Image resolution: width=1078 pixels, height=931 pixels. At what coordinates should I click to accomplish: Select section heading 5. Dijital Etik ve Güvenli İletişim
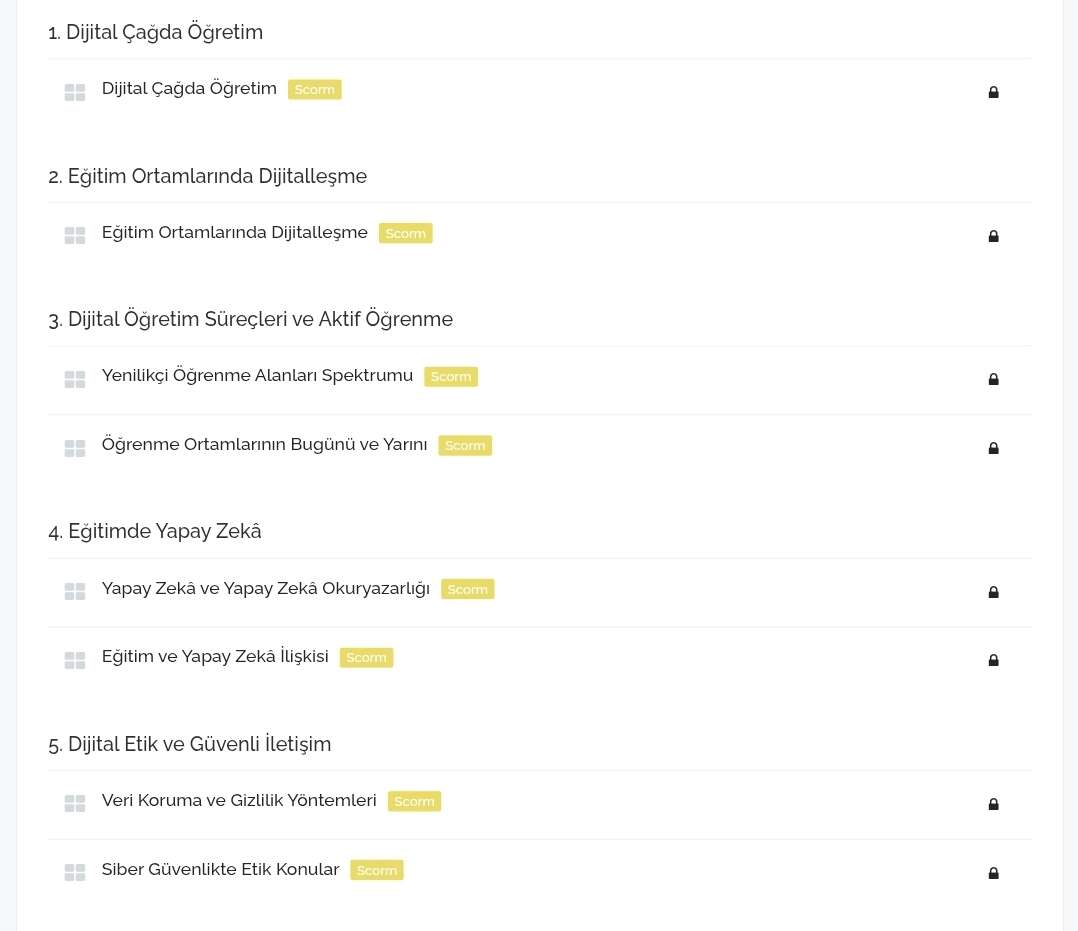click(x=189, y=744)
